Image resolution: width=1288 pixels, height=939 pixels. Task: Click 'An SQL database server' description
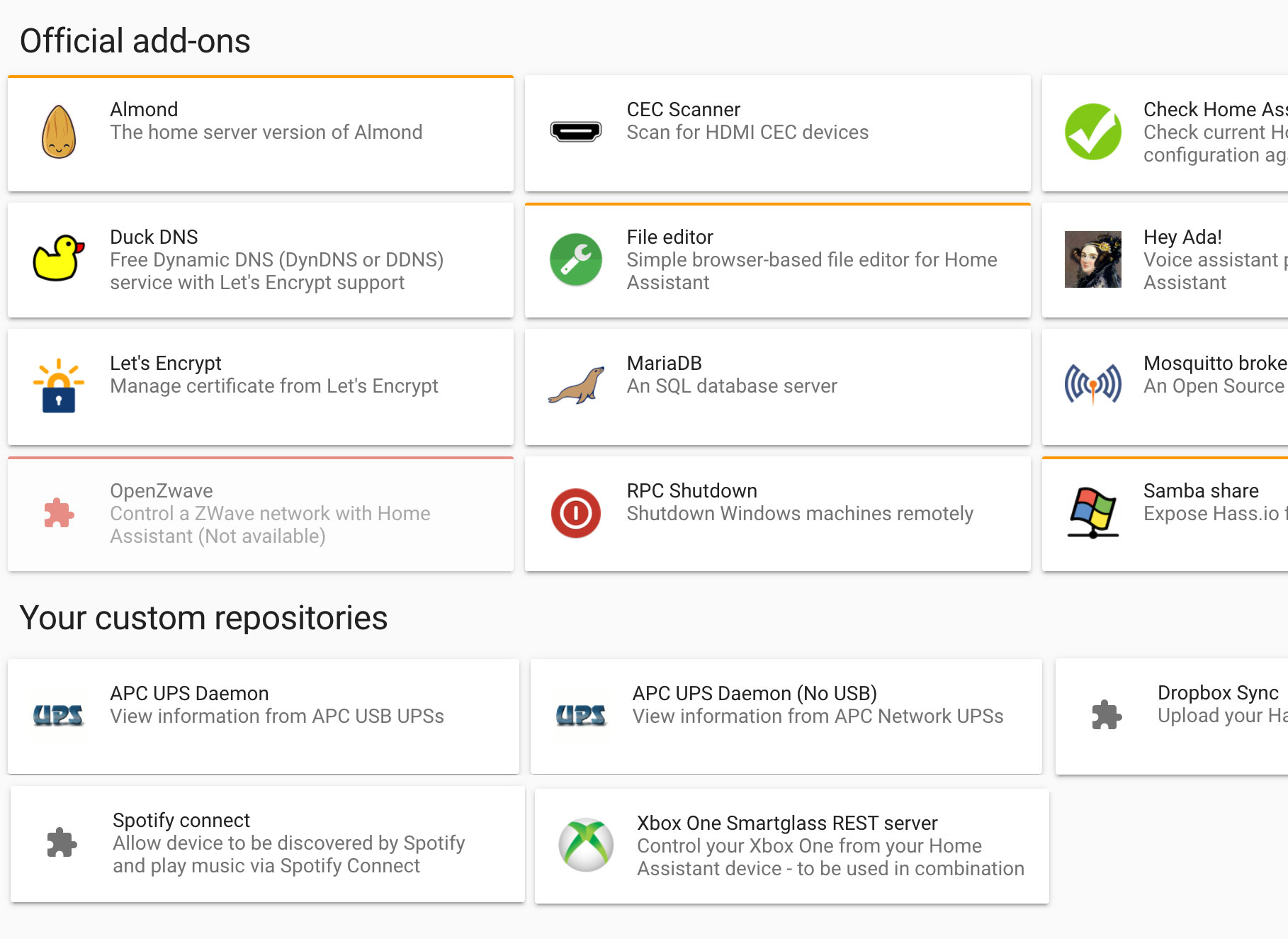(x=732, y=386)
